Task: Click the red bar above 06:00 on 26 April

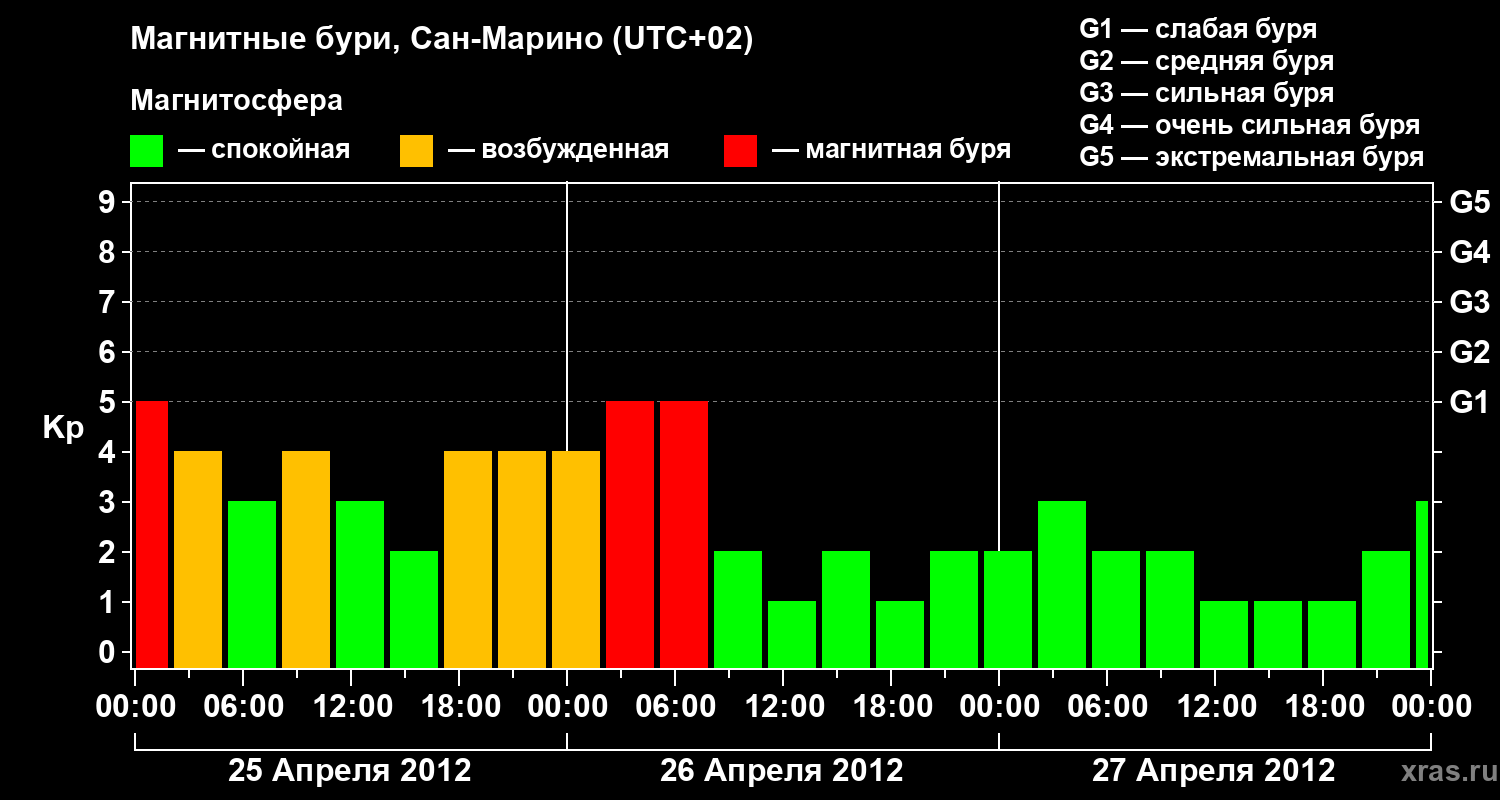Action: pyautogui.click(x=684, y=534)
